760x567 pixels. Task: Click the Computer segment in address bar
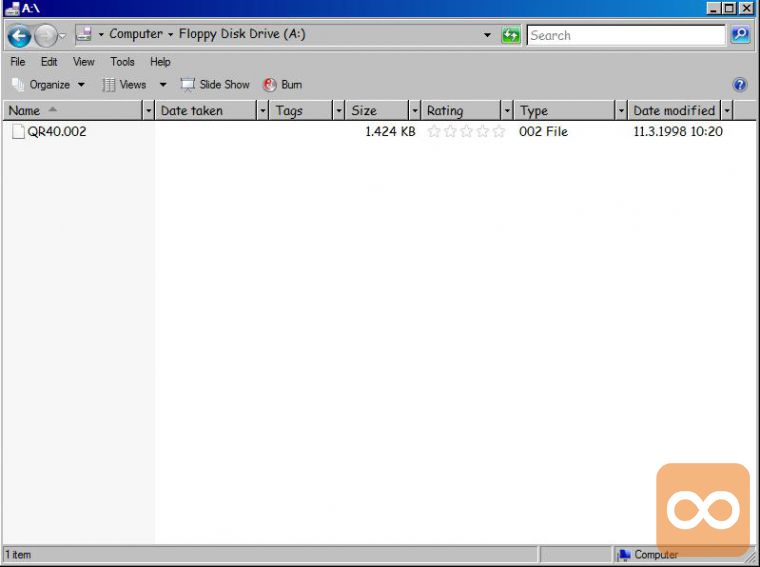pos(136,34)
